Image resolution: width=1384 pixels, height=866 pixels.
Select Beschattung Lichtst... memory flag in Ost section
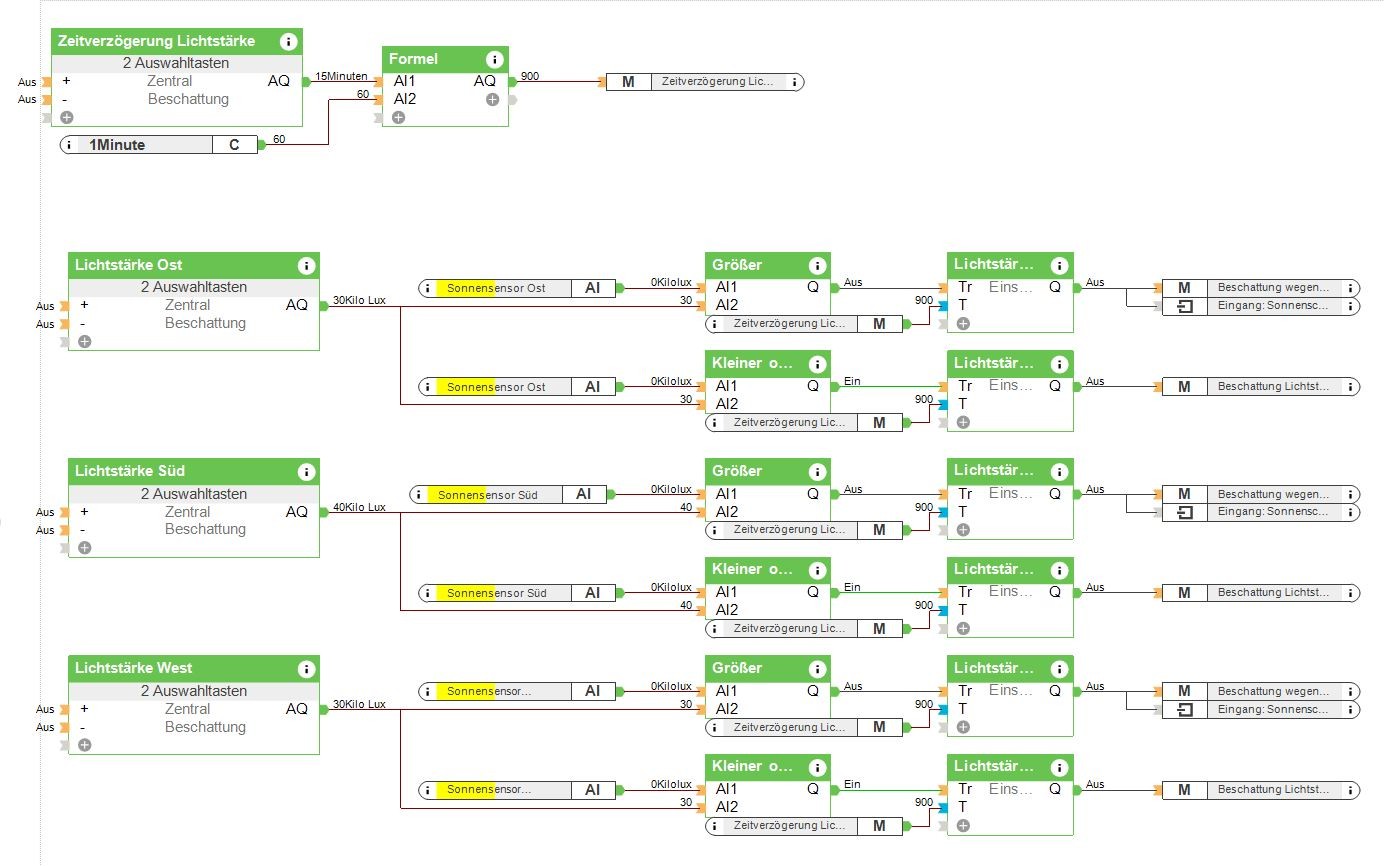[x=1260, y=387]
